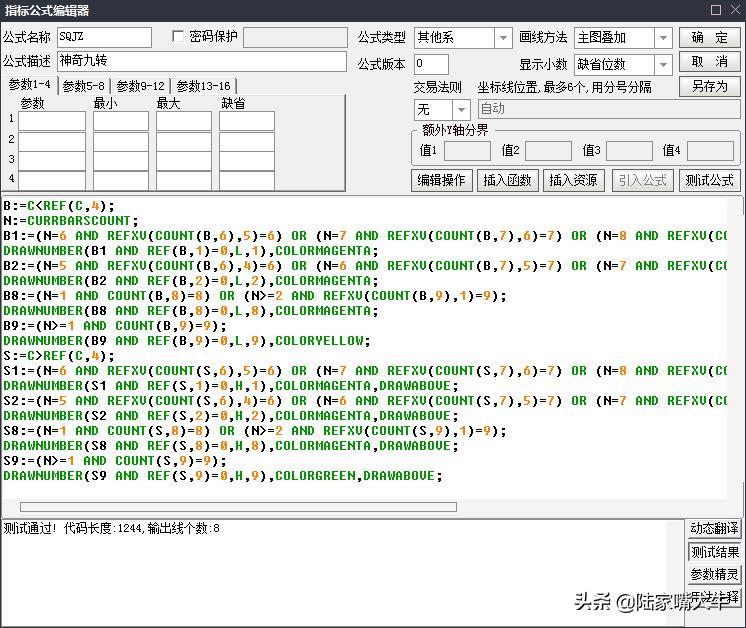This screenshot has width=746, height=628.
Task: Select the 参数13-16 tab
Action: (x=203, y=86)
